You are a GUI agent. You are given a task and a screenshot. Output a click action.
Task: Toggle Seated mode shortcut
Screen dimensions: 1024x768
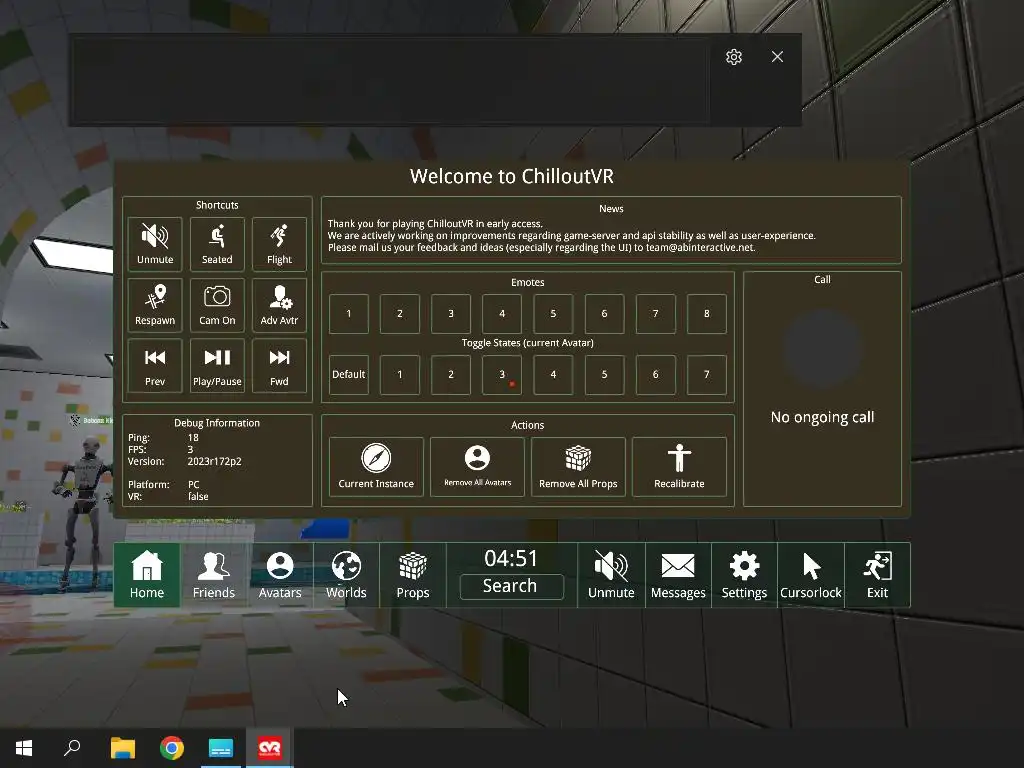217,244
